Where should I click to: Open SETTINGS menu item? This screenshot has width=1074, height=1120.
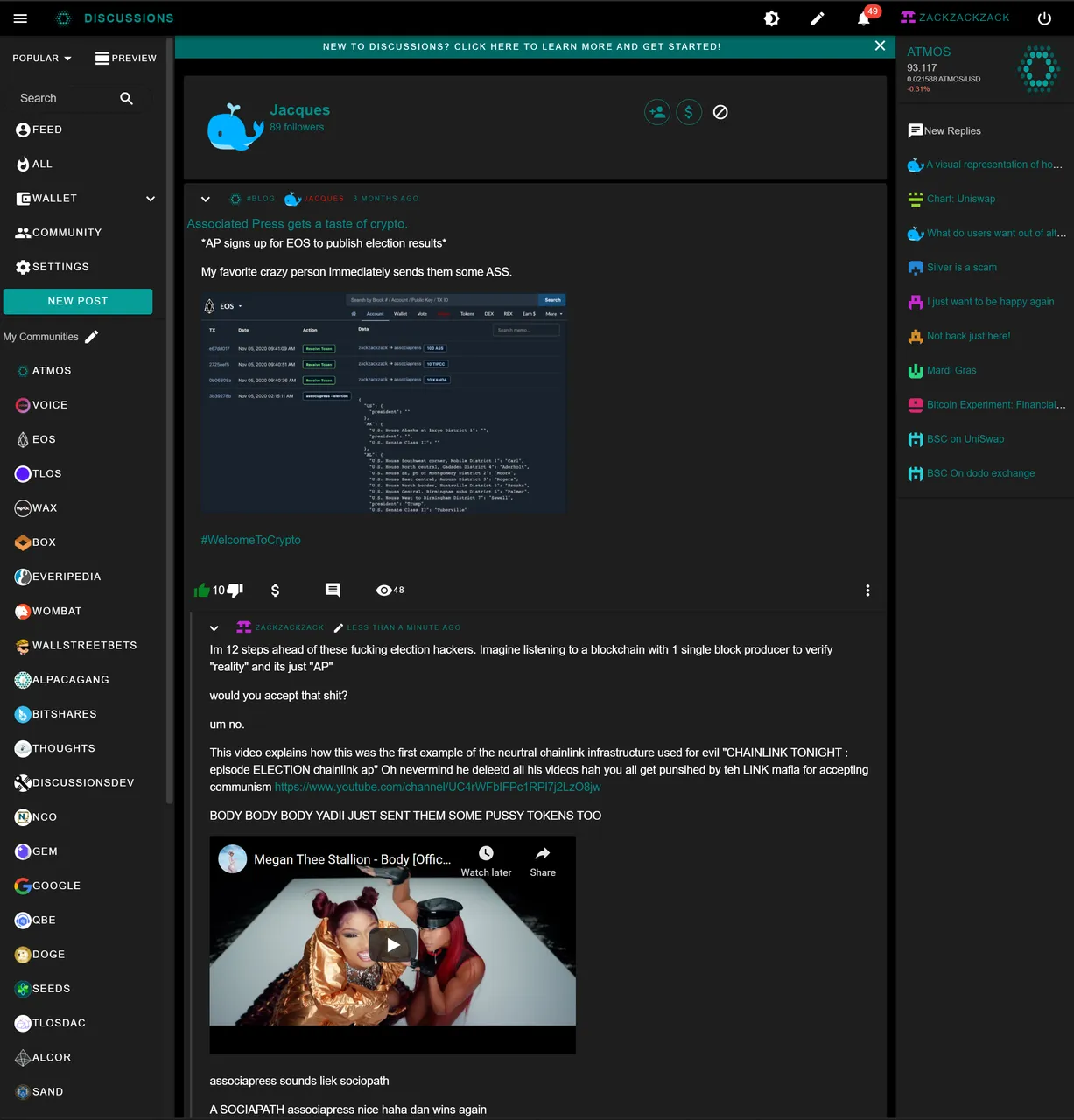pyautogui.click(x=53, y=267)
